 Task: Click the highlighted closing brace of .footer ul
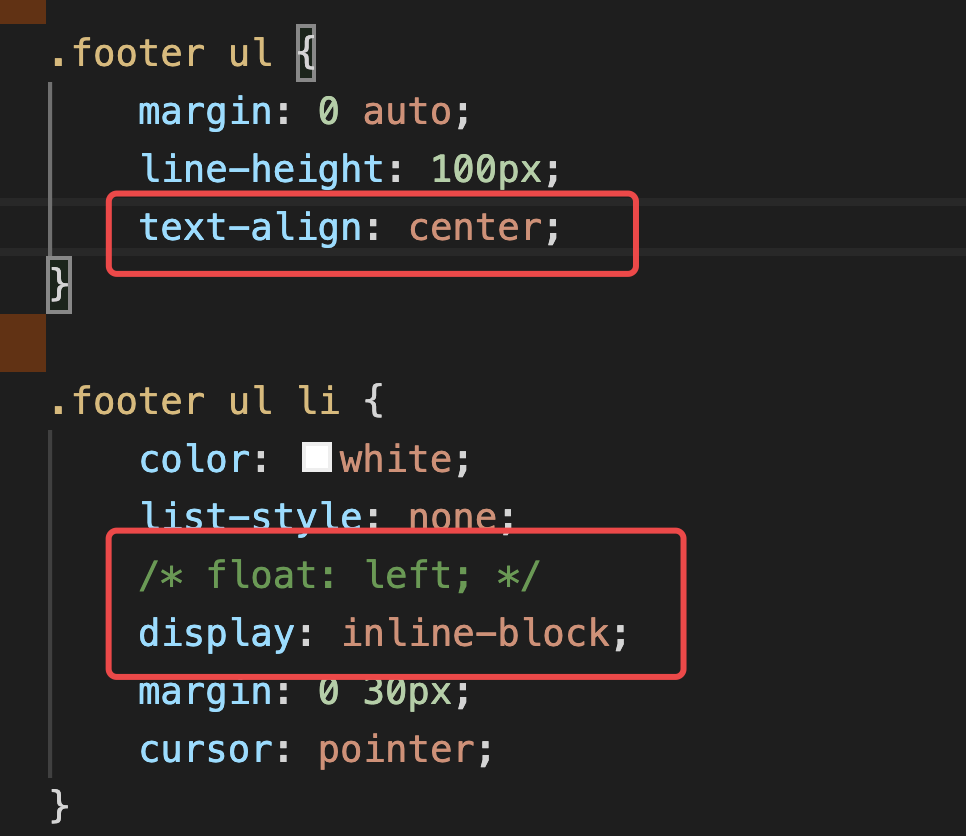[x=59, y=285]
